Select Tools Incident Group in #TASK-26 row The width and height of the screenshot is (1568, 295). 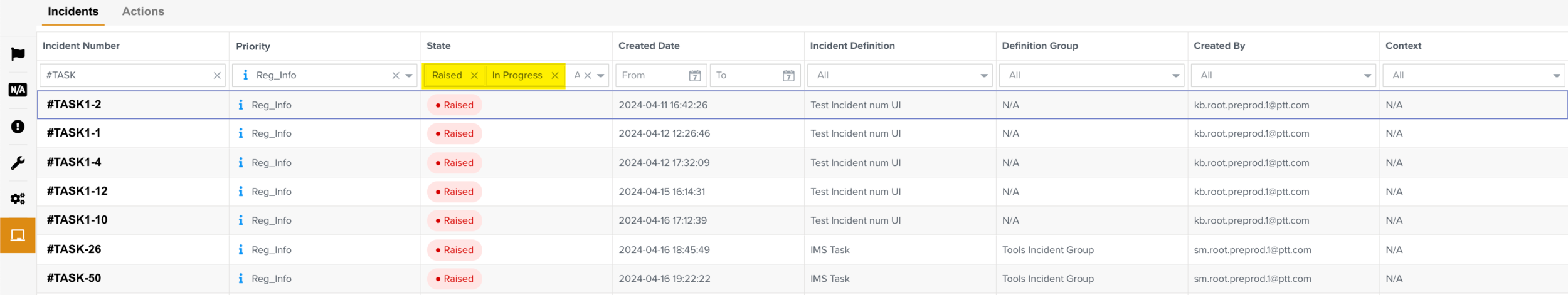pyautogui.click(x=1048, y=250)
